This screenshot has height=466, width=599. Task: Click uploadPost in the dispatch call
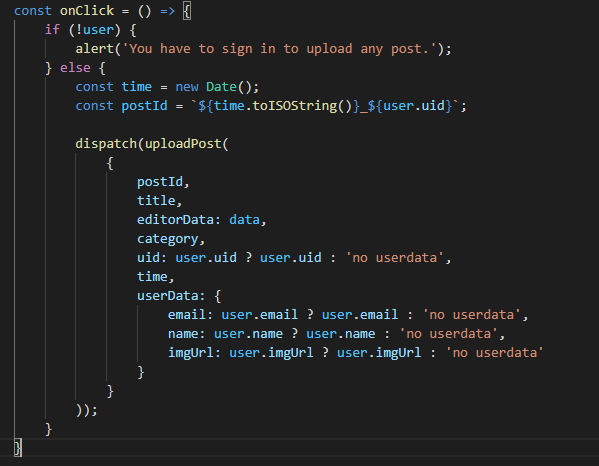pos(183,144)
